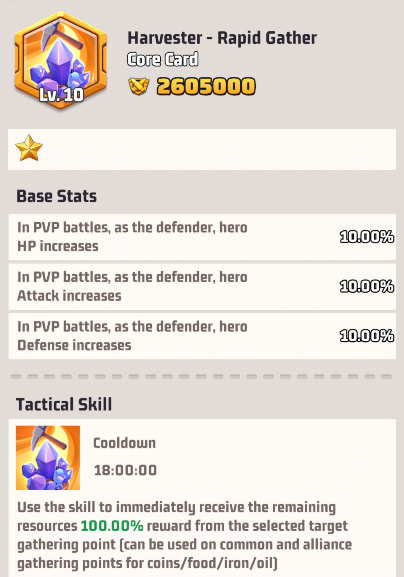Click the Cooldown label
This screenshot has height=577, width=404.
click(124, 443)
